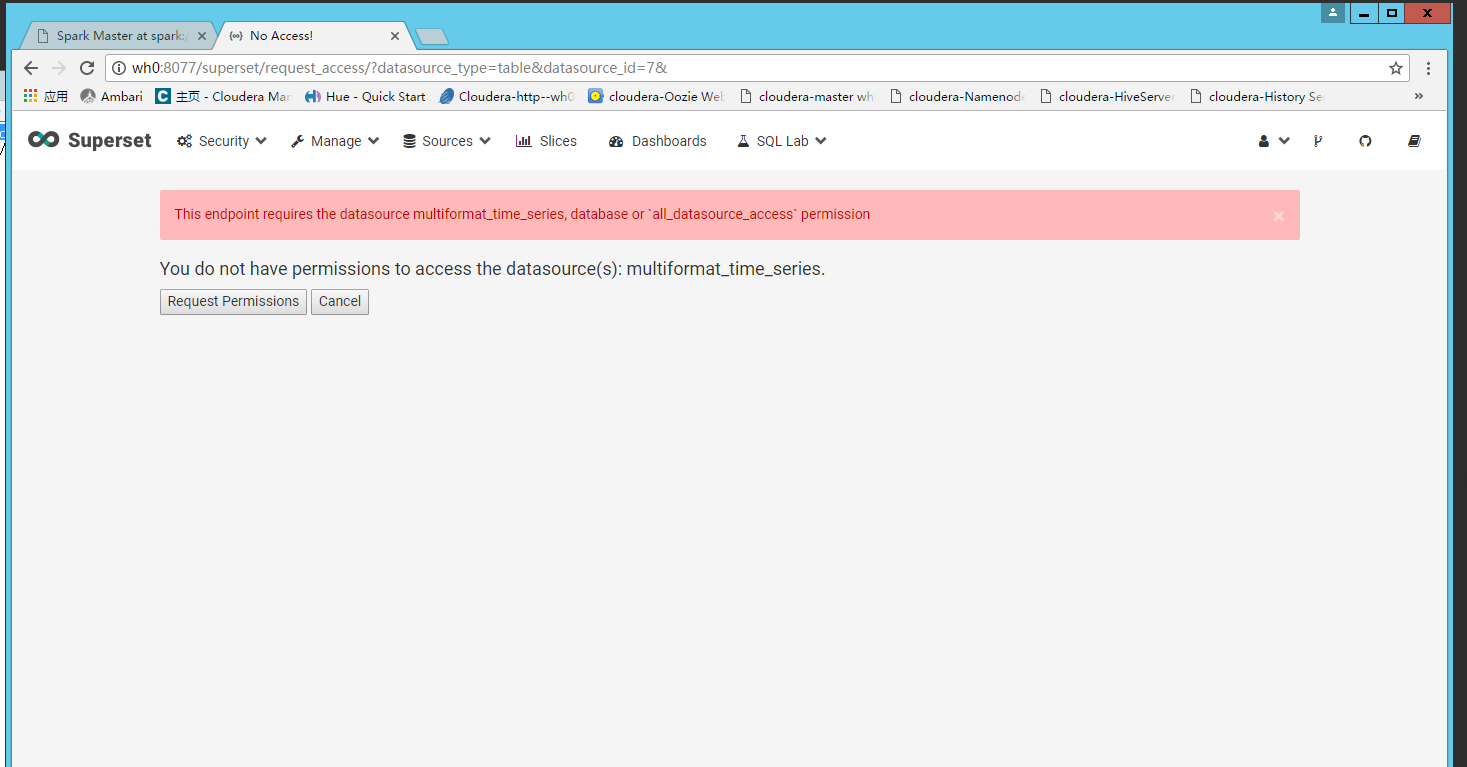Click the URL address bar
Viewport: 1467px width, 767px height.
tap(757, 68)
